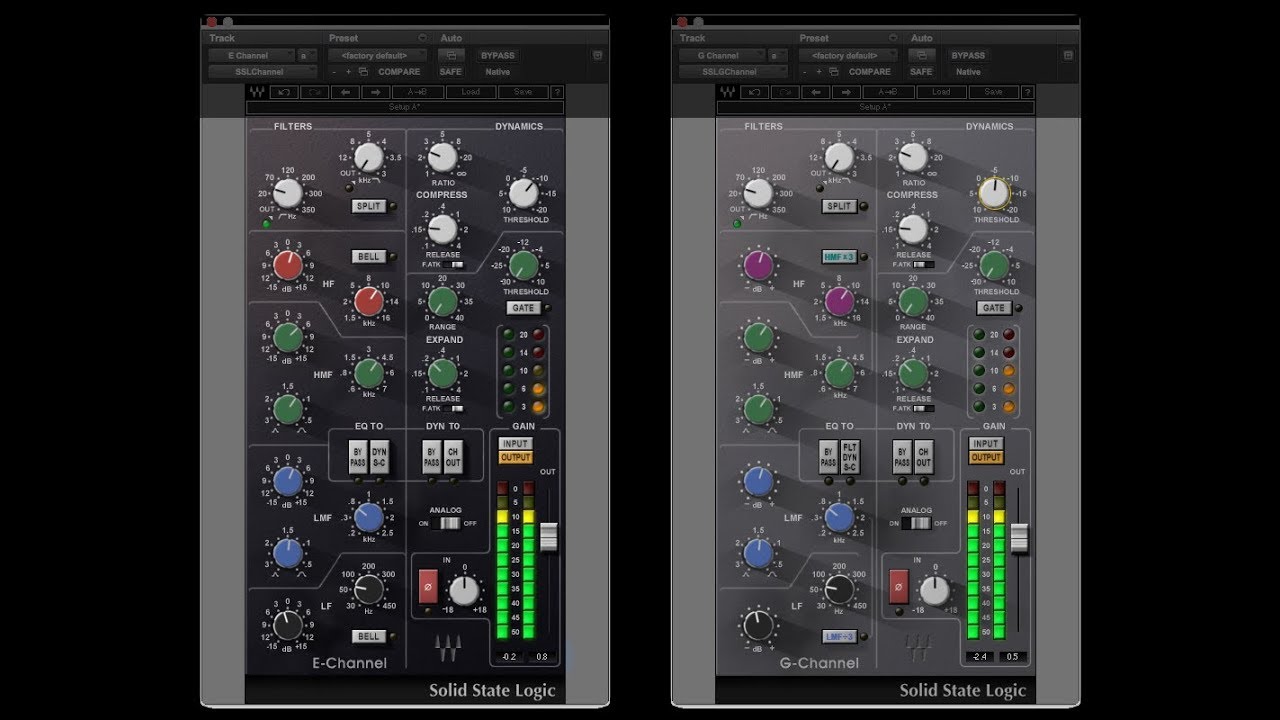The height and width of the screenshot is (720, 1280).
Task: Toggle the LMF ÷ 3 button on G-Channel
Action: (839, 637)
